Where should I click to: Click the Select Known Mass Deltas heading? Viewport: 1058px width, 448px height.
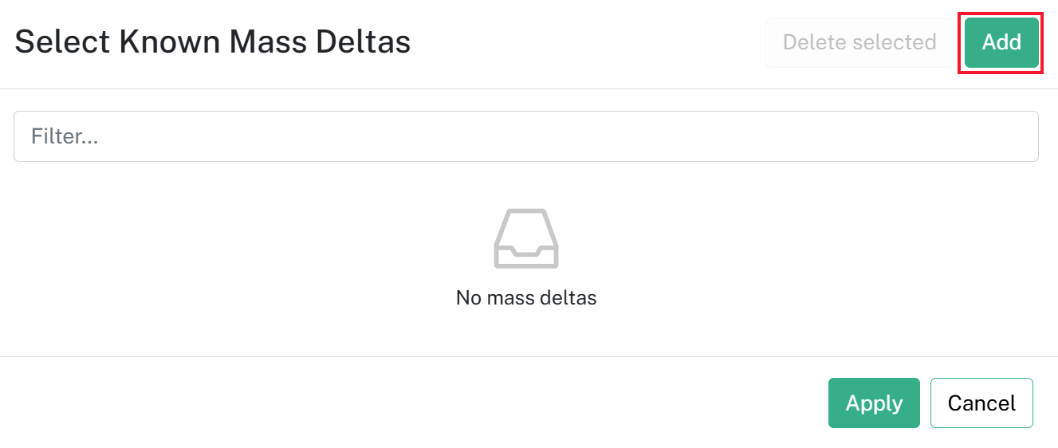[213, 43]
